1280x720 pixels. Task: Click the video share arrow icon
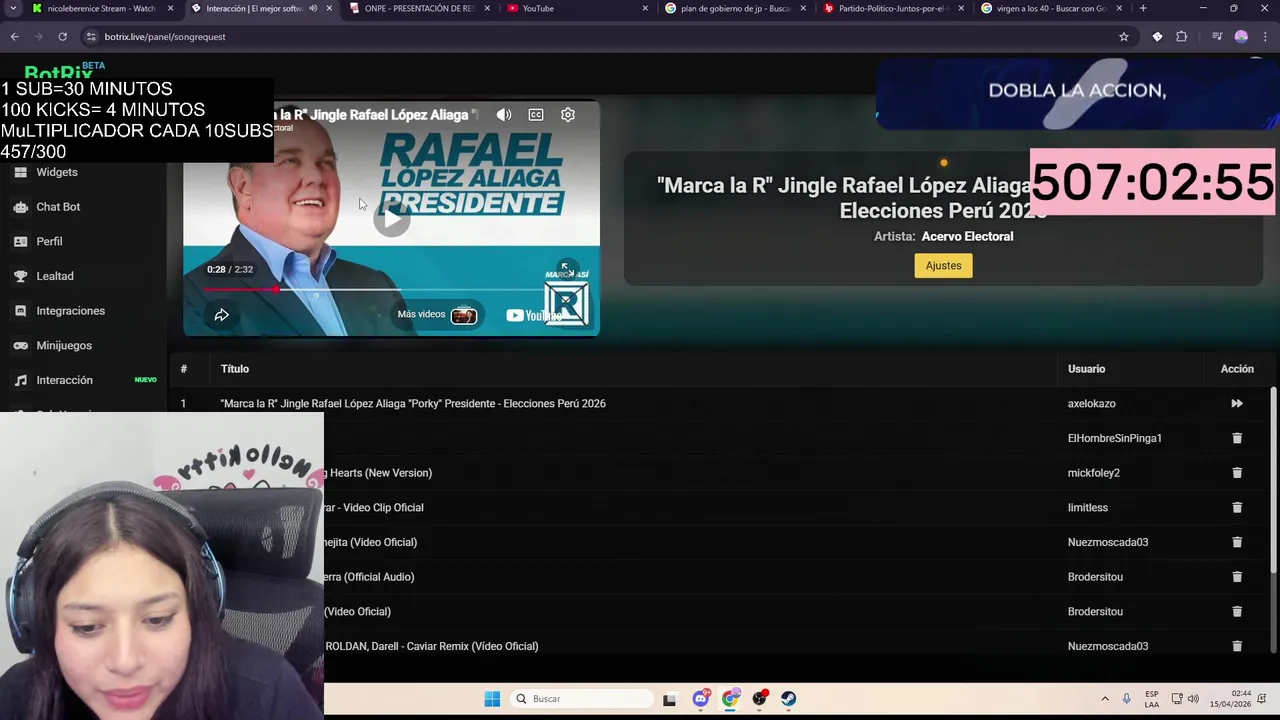pos(222,315)
